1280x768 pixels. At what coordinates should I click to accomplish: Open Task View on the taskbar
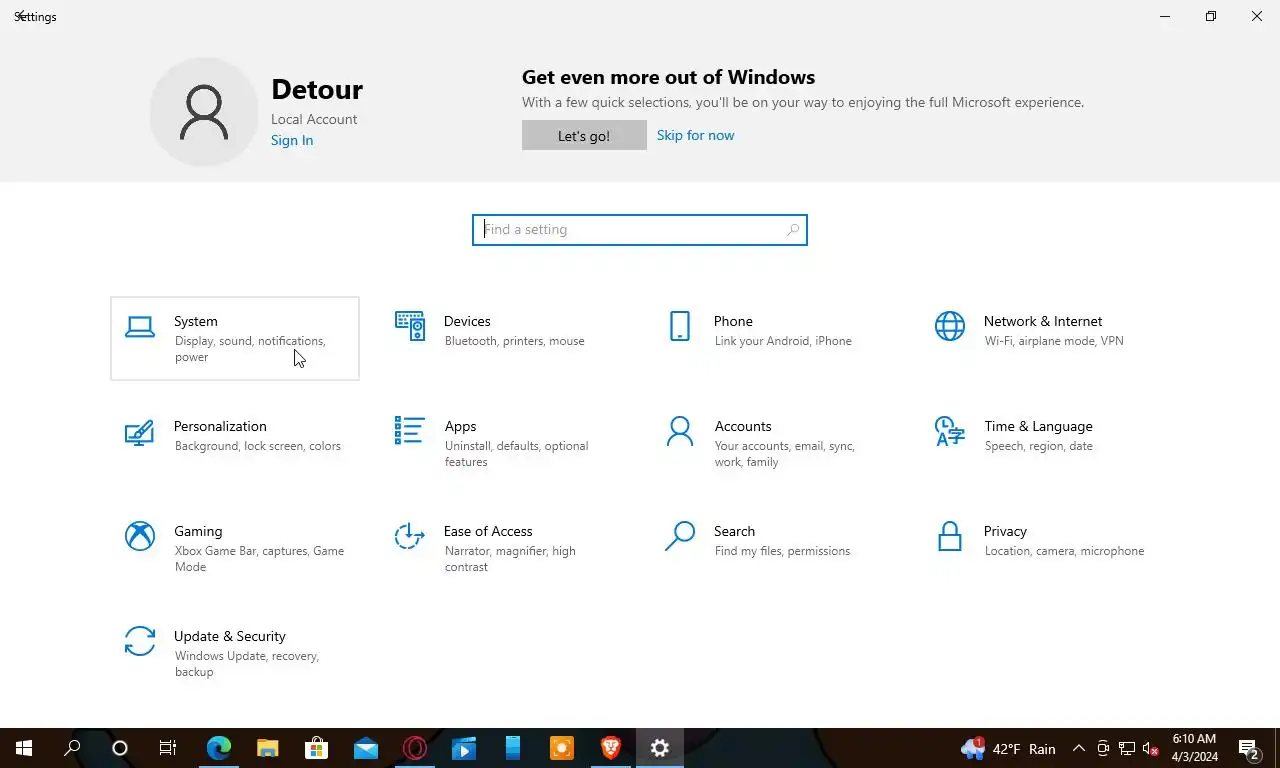tap(168, 748)
